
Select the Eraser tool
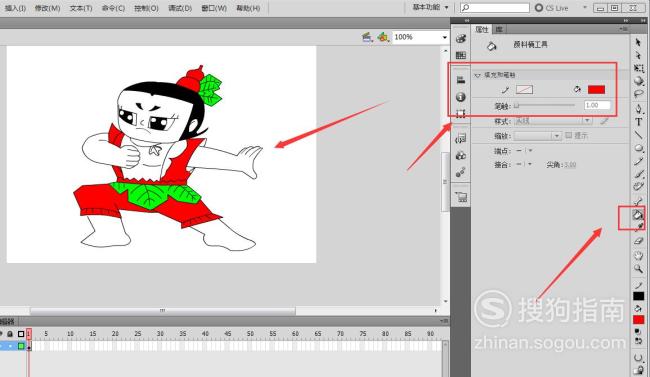point(638,241)
